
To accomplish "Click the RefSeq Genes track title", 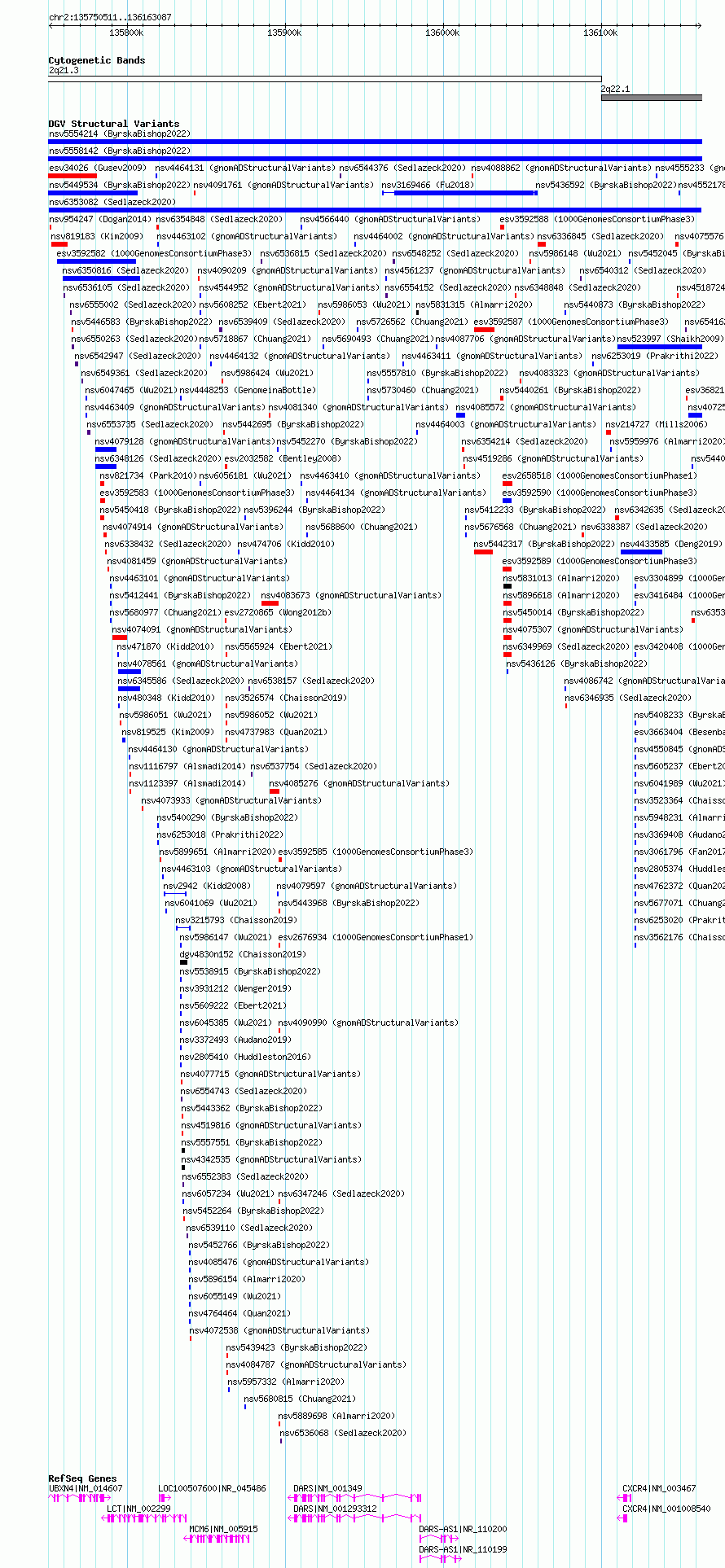I will click(82, 1478).
